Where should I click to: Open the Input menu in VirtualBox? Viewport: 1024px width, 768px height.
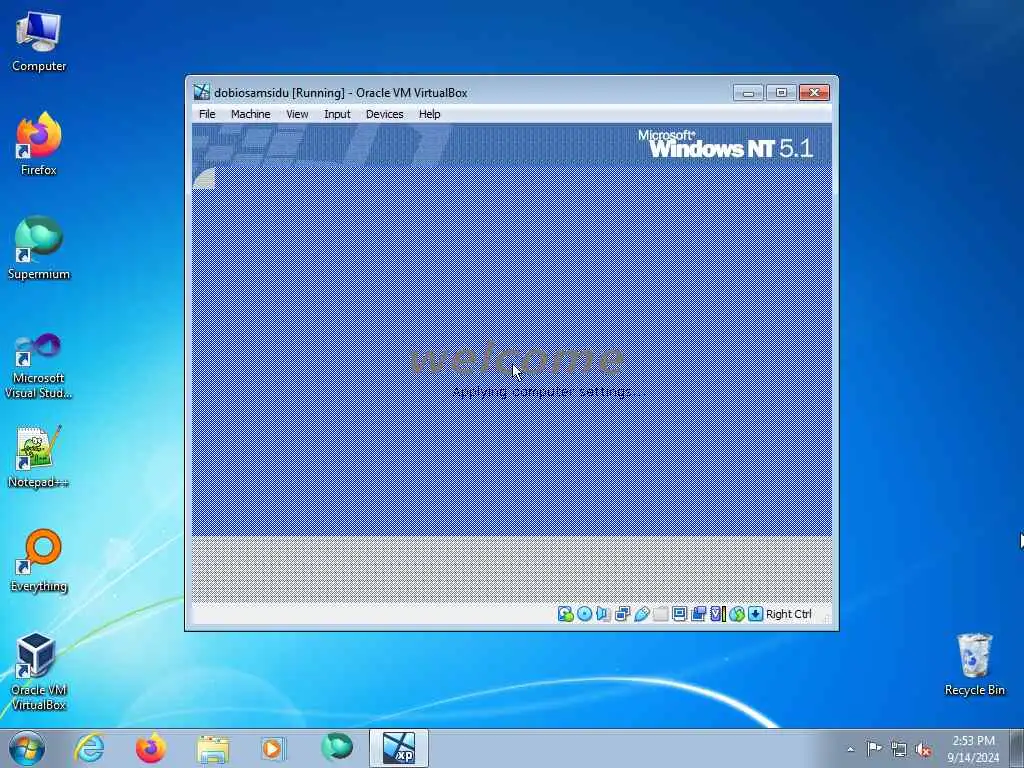tap(337, 114)
